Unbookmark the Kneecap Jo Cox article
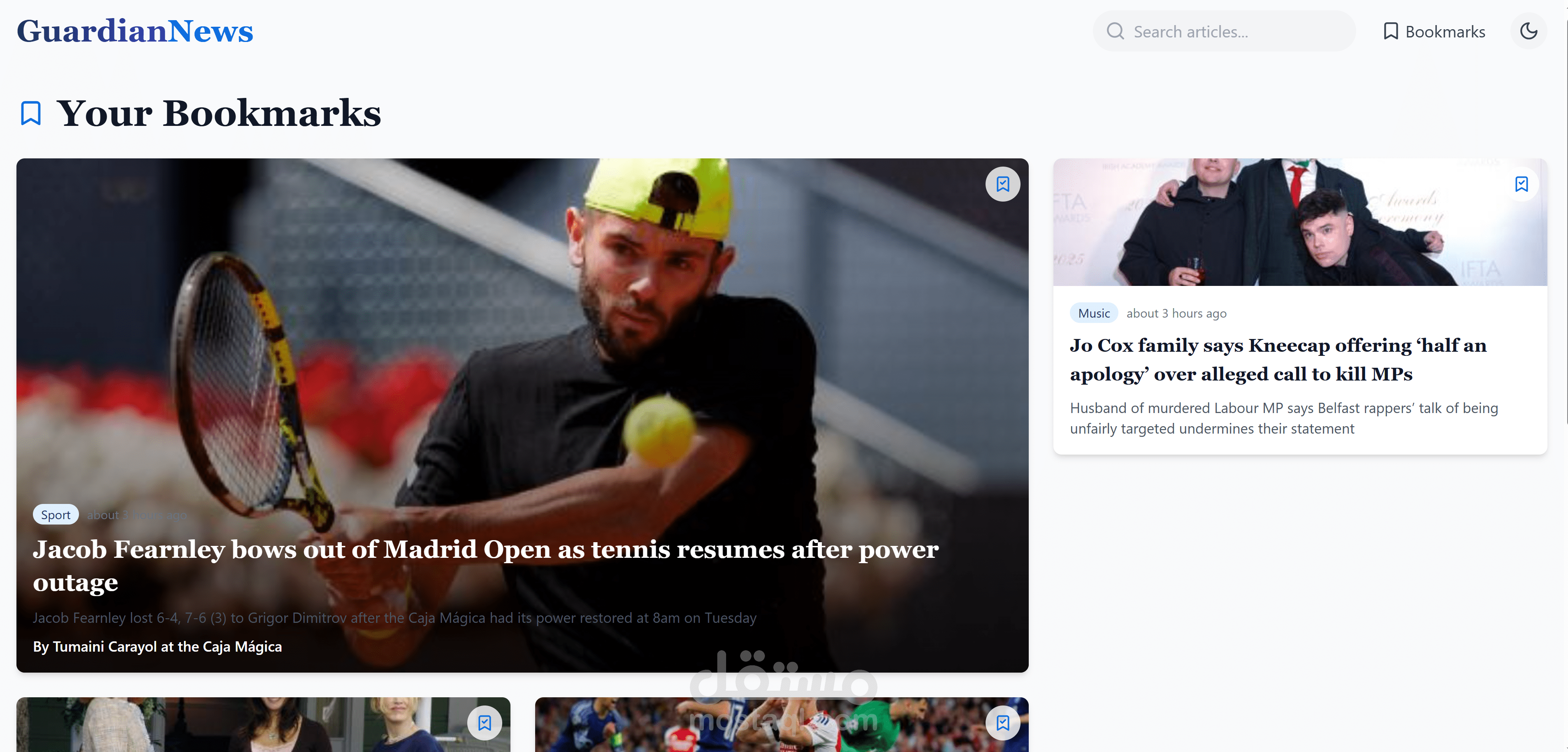 click(x=1521, y=184)
